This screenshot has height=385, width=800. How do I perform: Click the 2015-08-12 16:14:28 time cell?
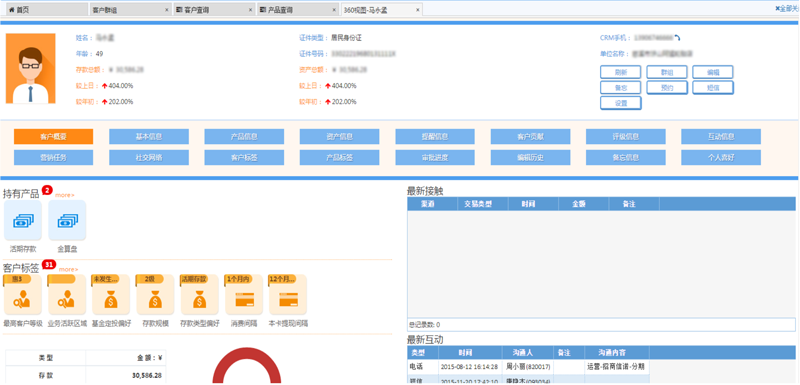pyautogui.click(x=470, y=367)
